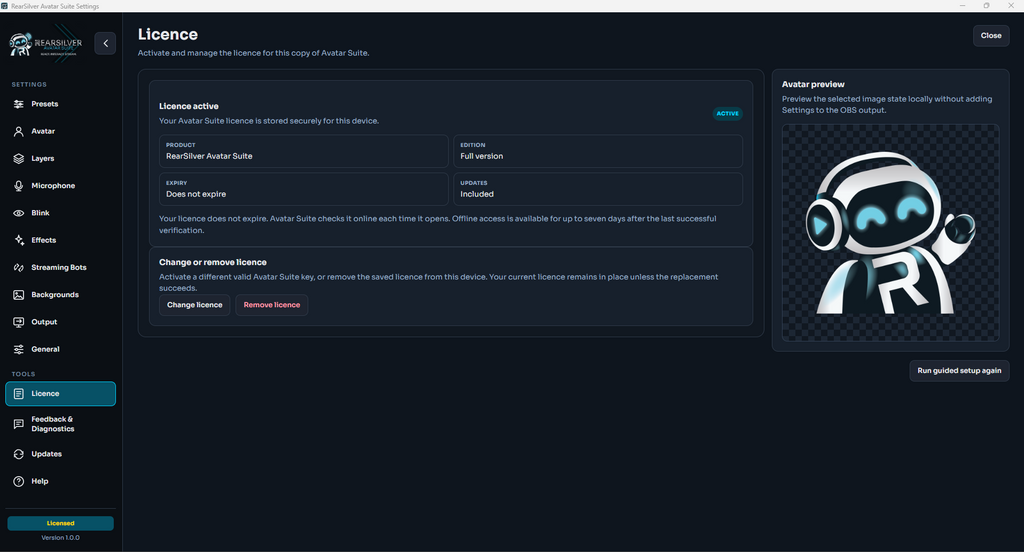
Task: Click the Product field RearSilver Avatar Suite
Action: (x=304, y=151)
